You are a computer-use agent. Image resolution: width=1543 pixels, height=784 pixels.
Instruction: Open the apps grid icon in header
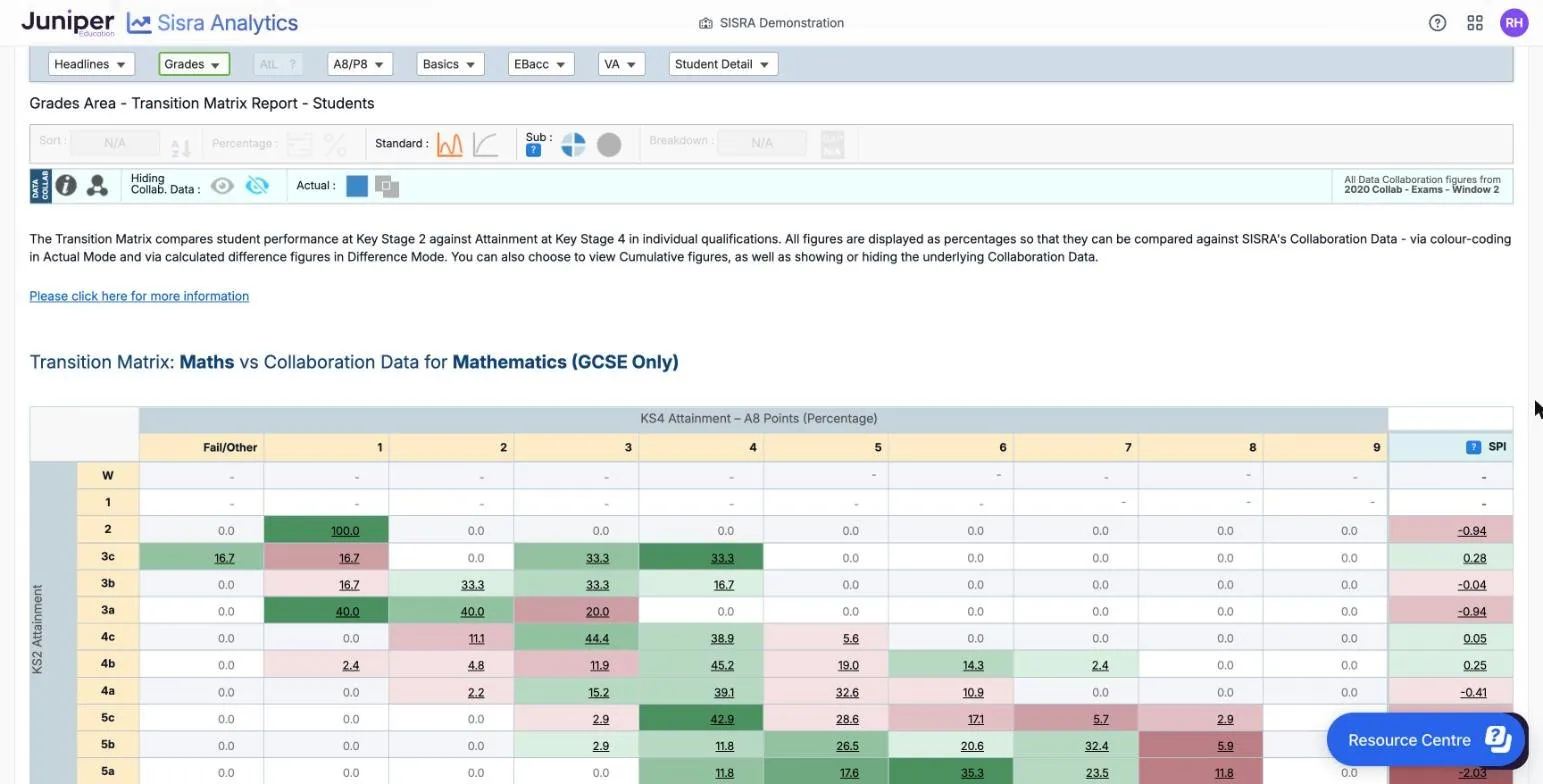pos(1475,23)
